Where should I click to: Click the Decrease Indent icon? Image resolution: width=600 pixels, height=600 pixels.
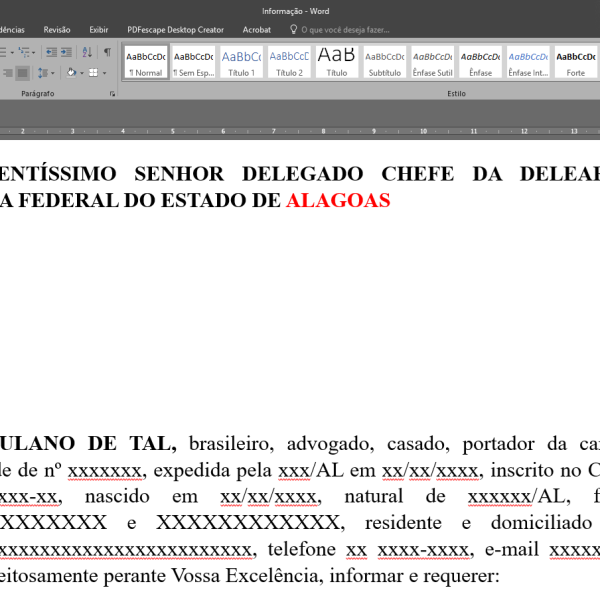click(52, 52)
